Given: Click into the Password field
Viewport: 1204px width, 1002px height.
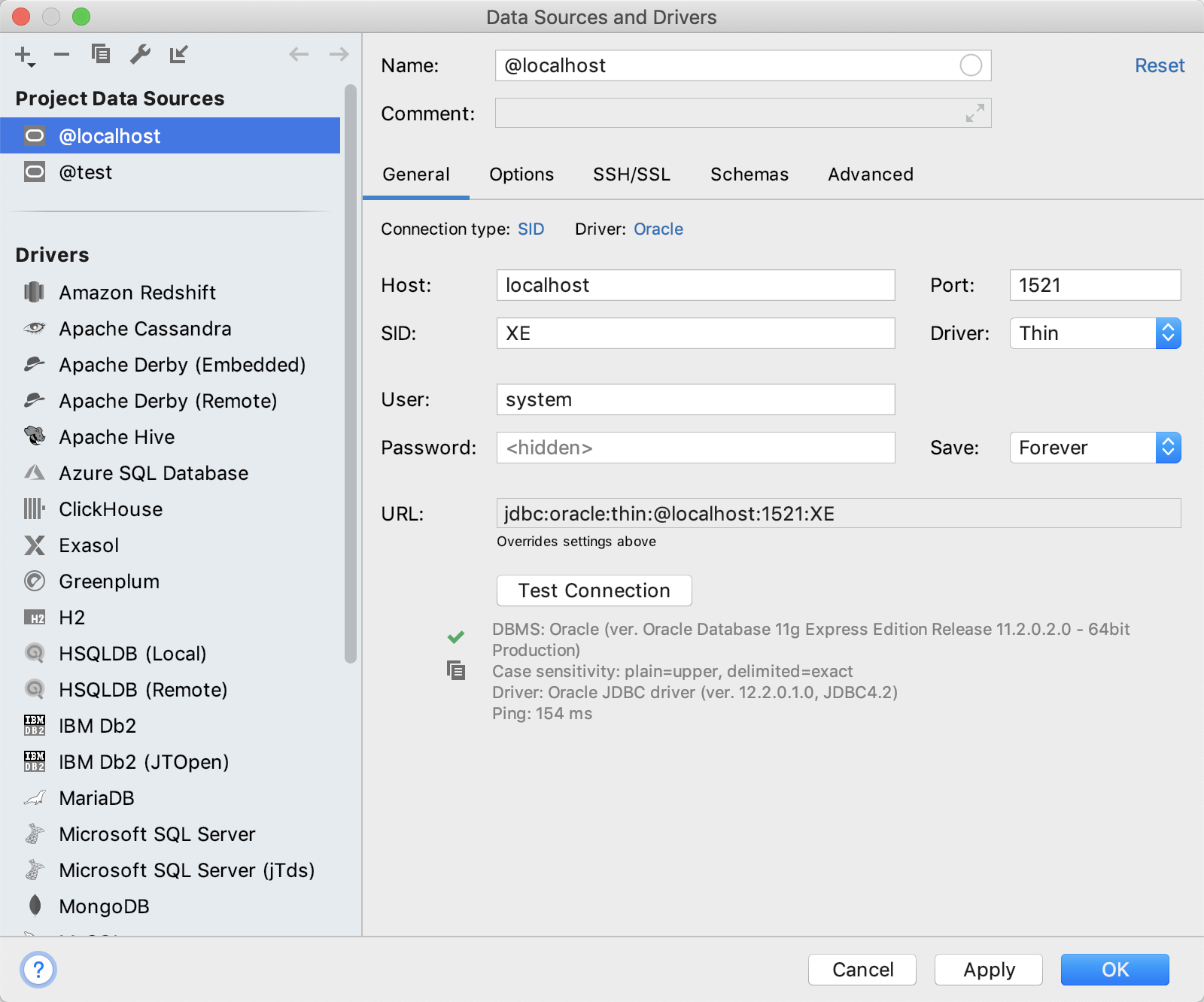Looking at the screenshot, I should click(x=695, y=448).
